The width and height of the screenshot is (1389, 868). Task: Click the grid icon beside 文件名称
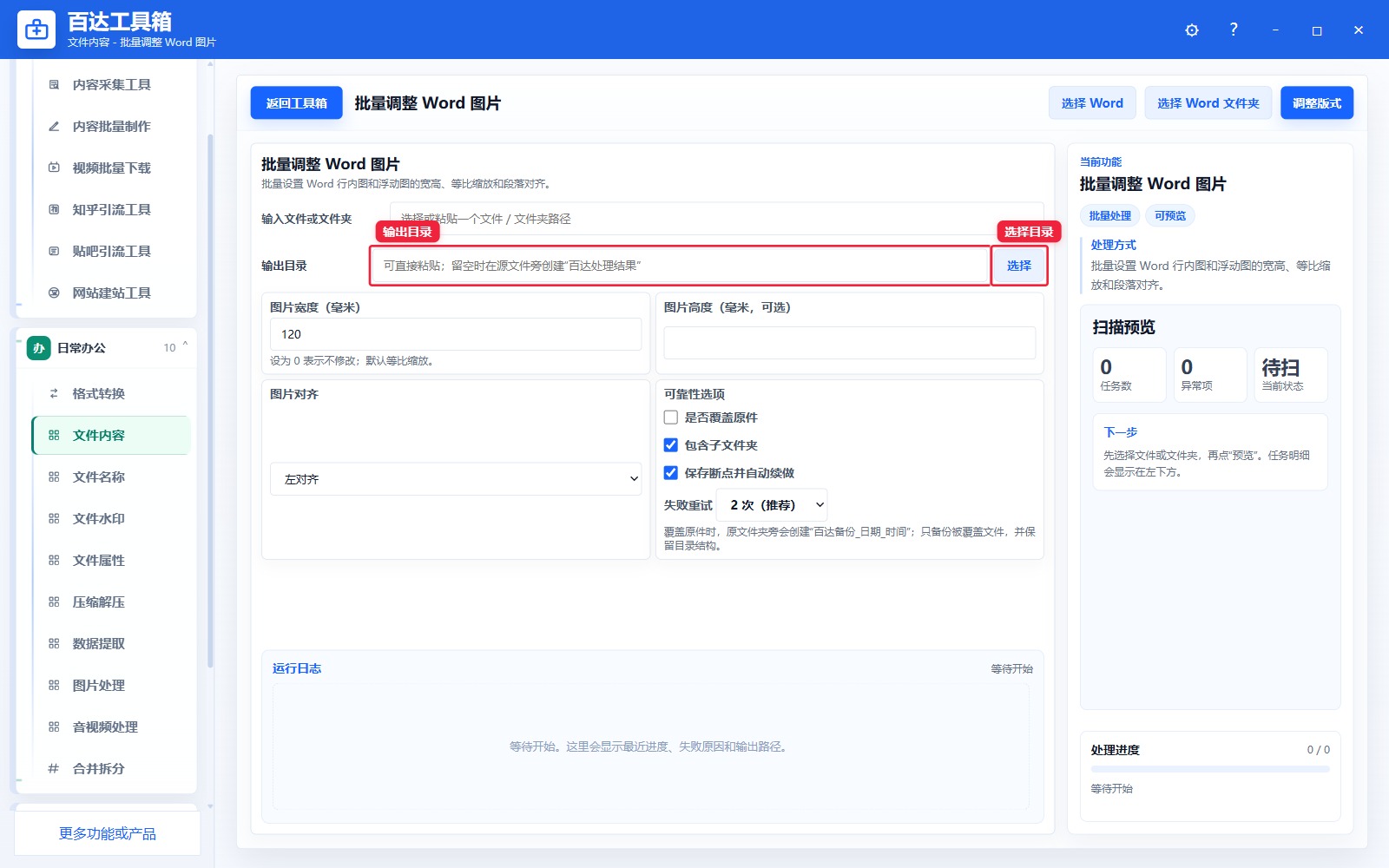tap(54, 477)
